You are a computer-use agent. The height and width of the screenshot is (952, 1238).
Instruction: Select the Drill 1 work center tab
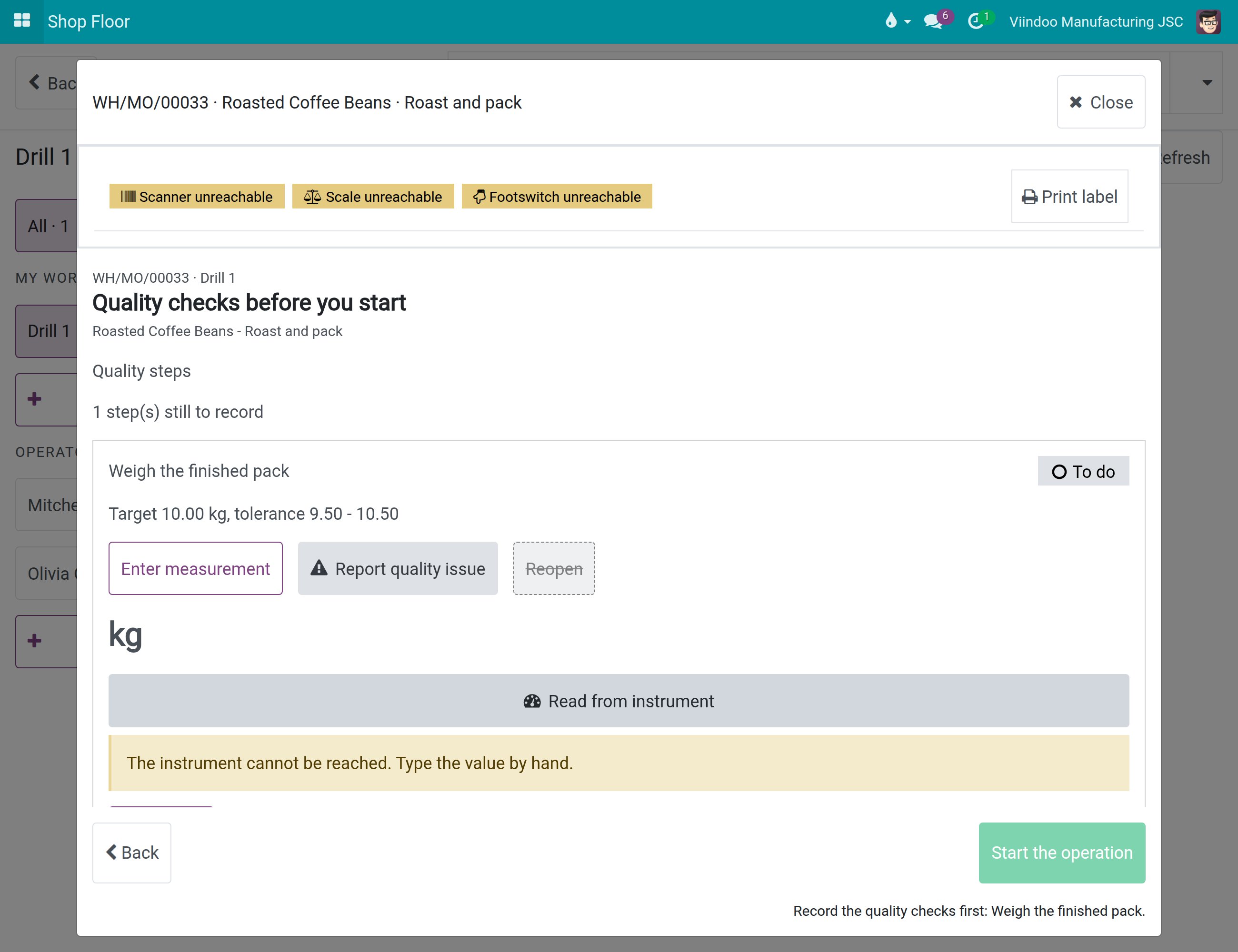(x=47, y=331)
